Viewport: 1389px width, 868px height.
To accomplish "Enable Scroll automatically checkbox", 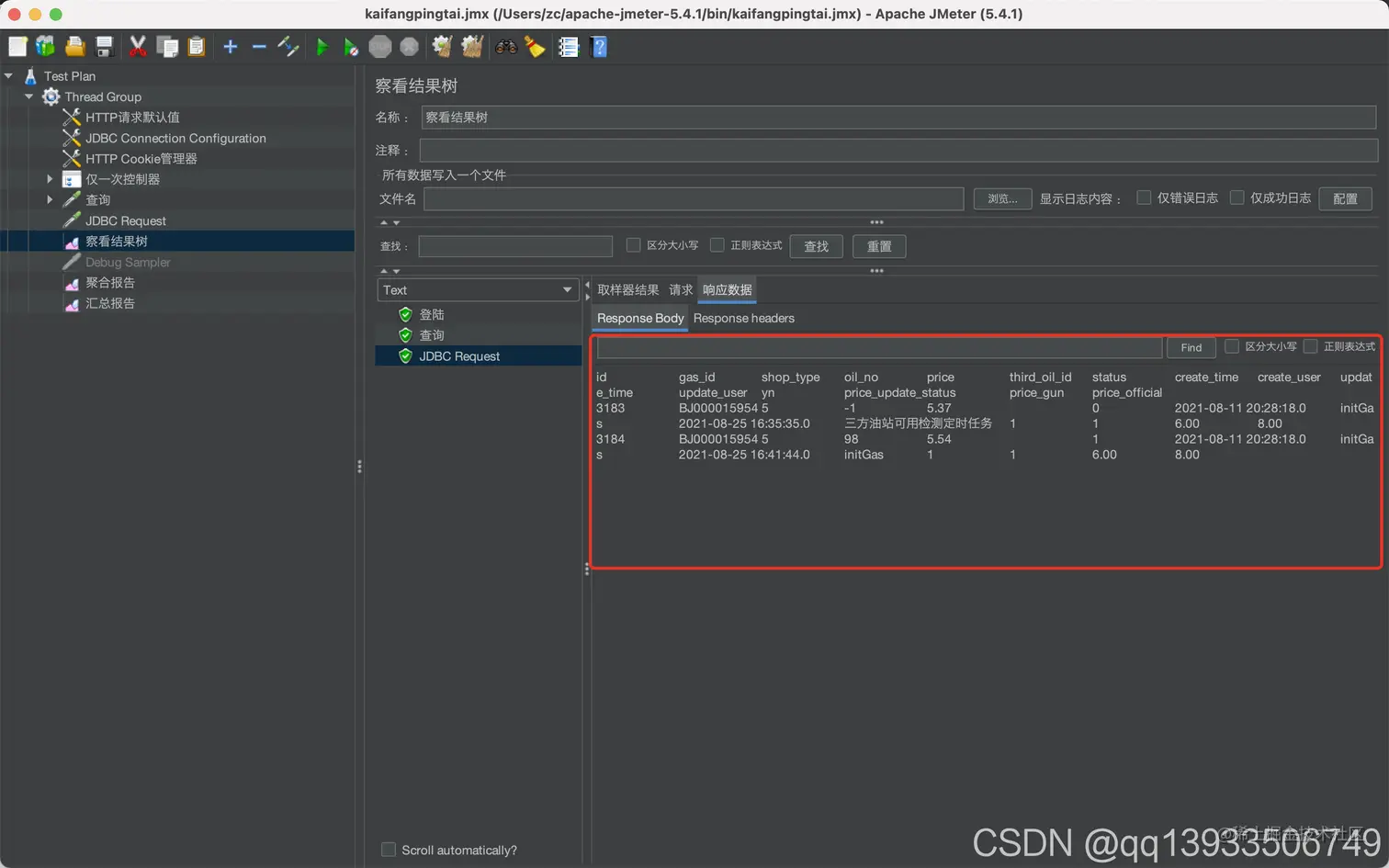I will coord(389,850).
